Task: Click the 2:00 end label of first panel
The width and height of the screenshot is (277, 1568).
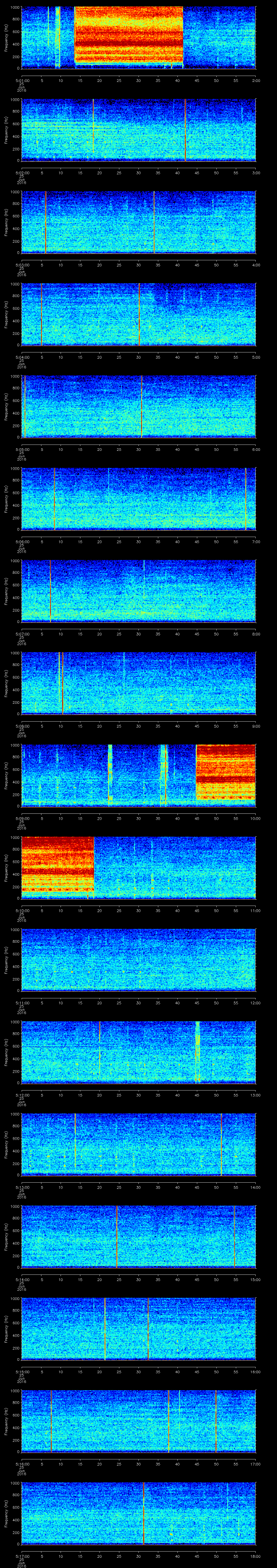Action: pos(256,80)
